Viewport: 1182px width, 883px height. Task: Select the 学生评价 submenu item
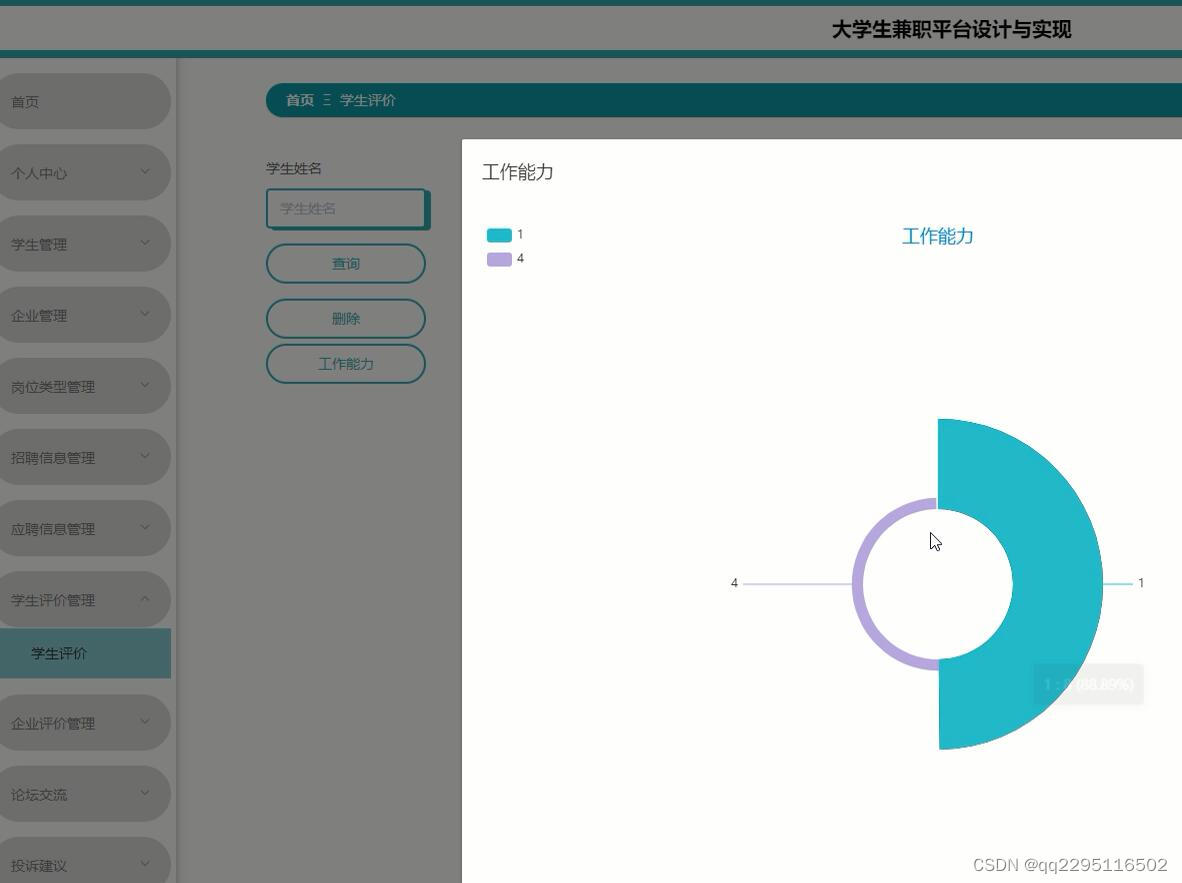coord(85,652)
